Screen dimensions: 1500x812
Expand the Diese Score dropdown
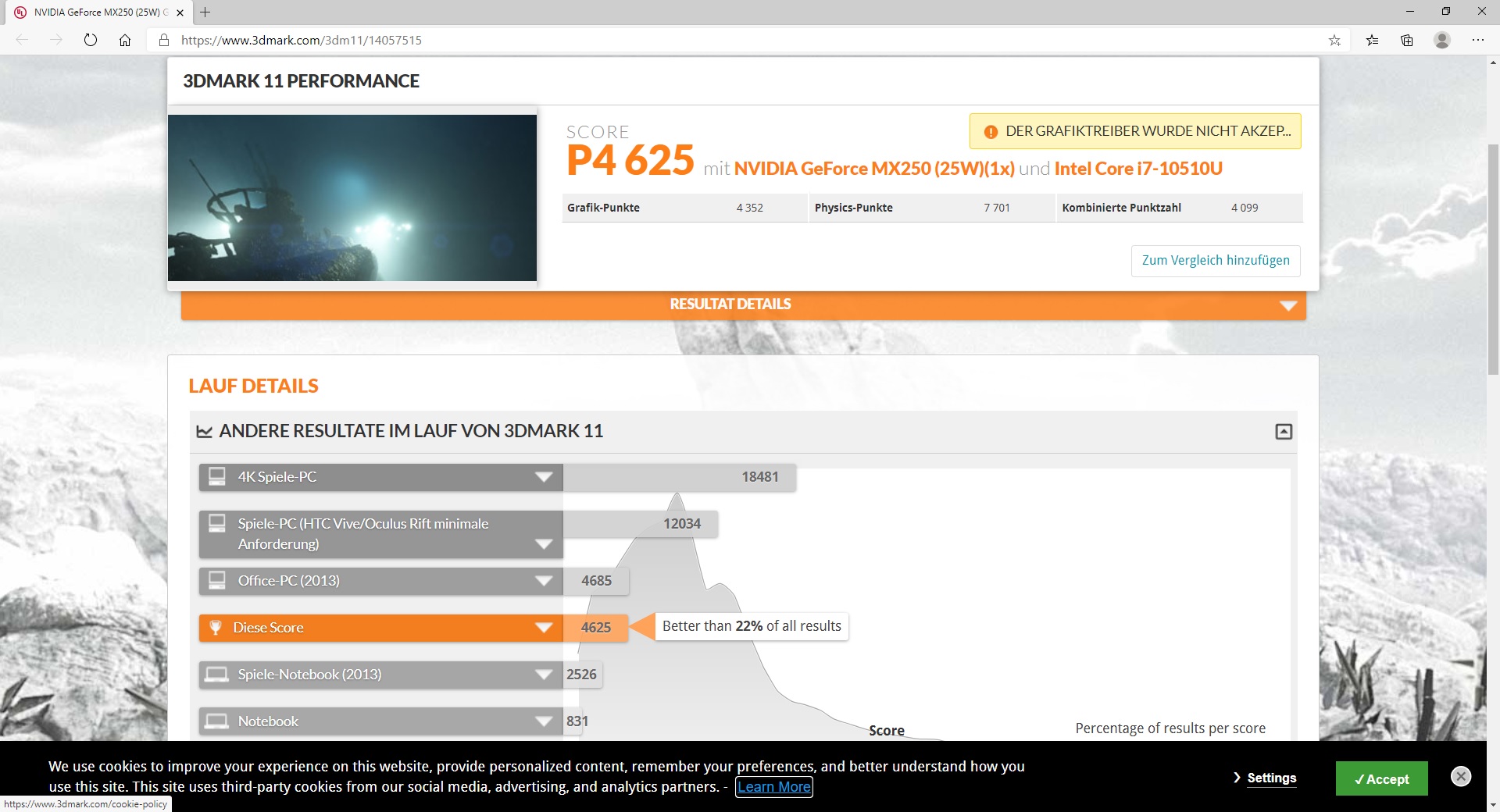pyautogui.click(x=544, y=628)
